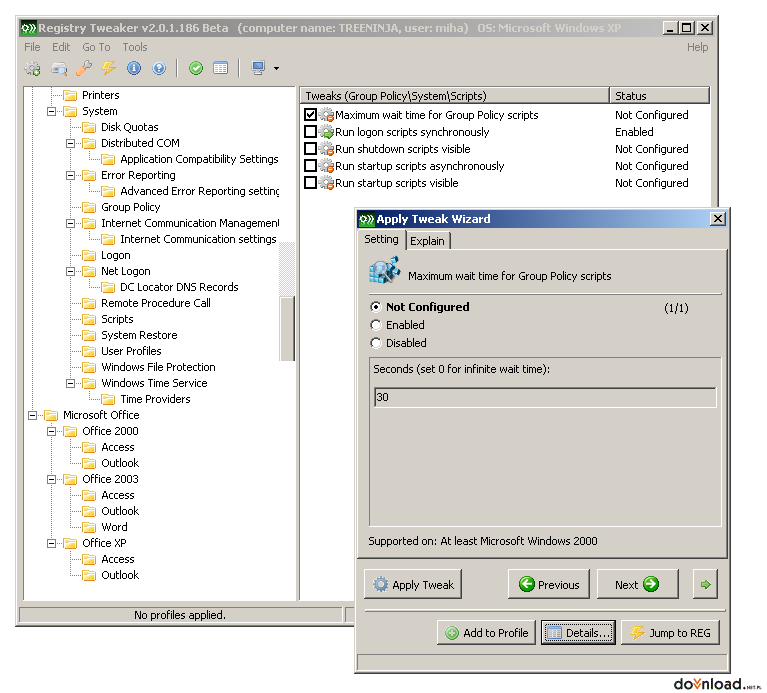767x693 pixels.
Task: Click the Next button
Action: [637, 584]
